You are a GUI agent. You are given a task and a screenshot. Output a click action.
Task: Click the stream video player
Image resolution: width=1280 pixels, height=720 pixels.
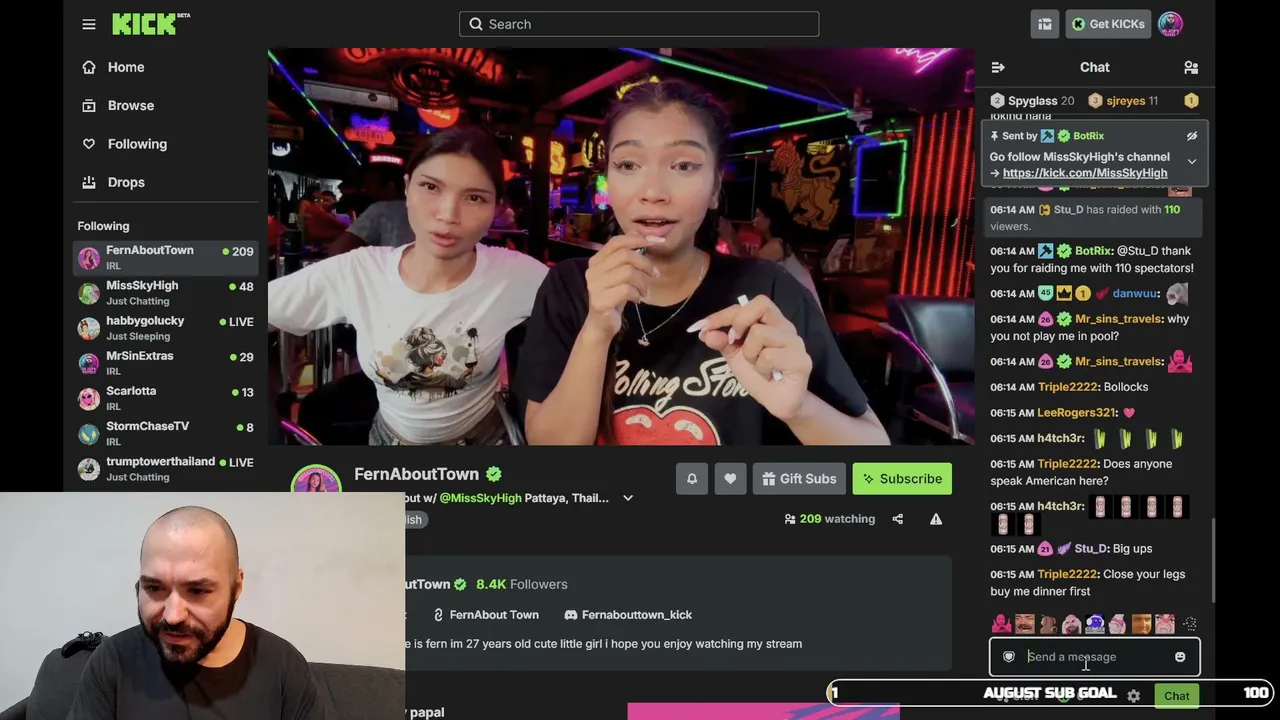click(x=621, y=246)
